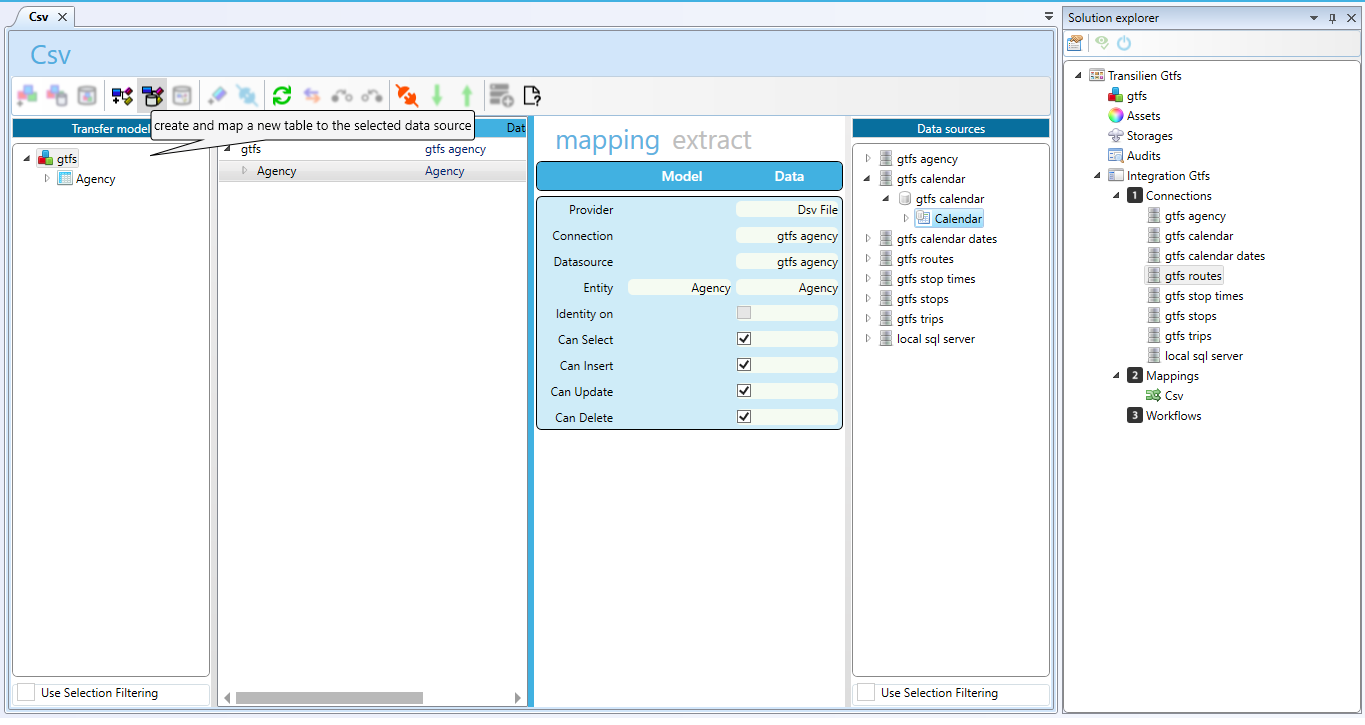Click the Model column header
1365x725 pixels.
[682, 176]
